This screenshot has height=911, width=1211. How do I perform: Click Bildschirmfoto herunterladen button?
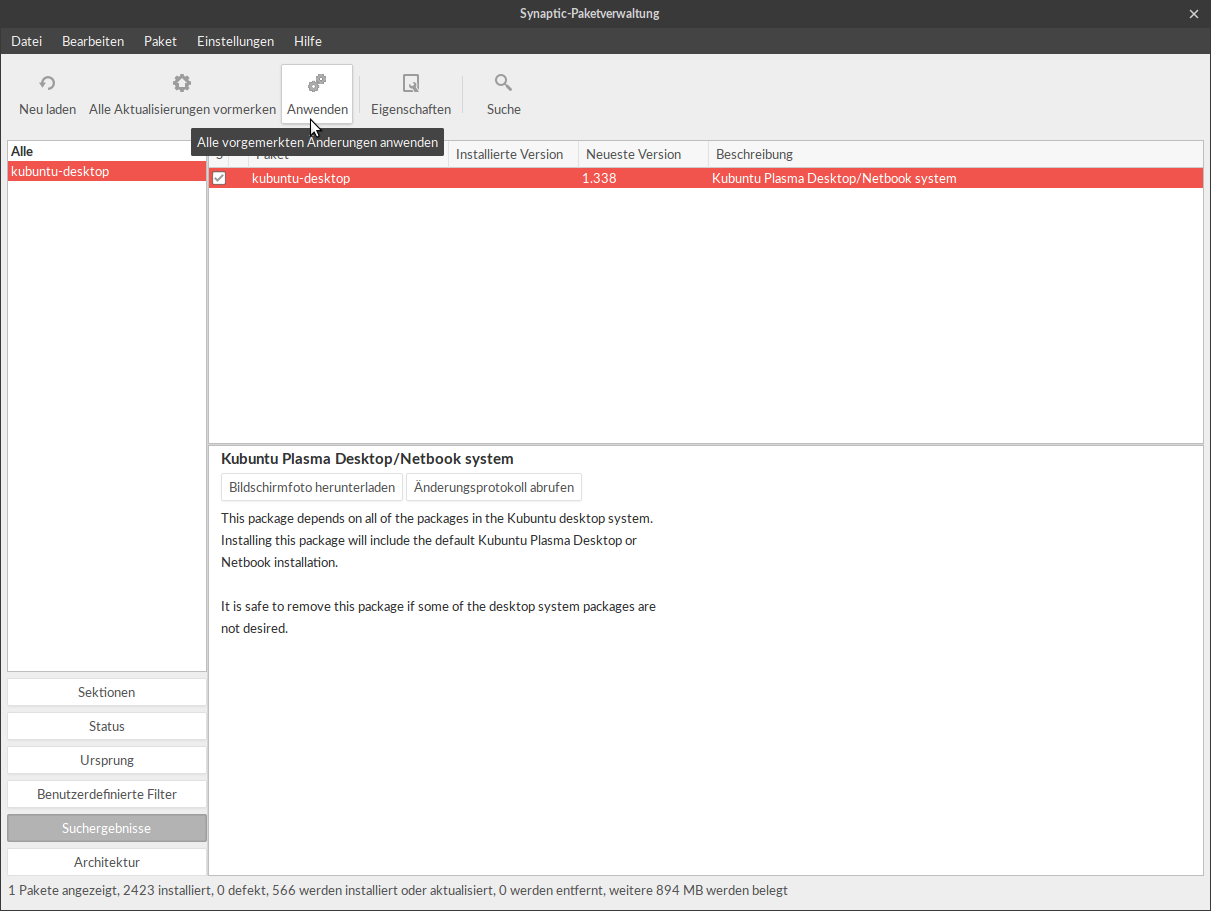click(312, 487)
